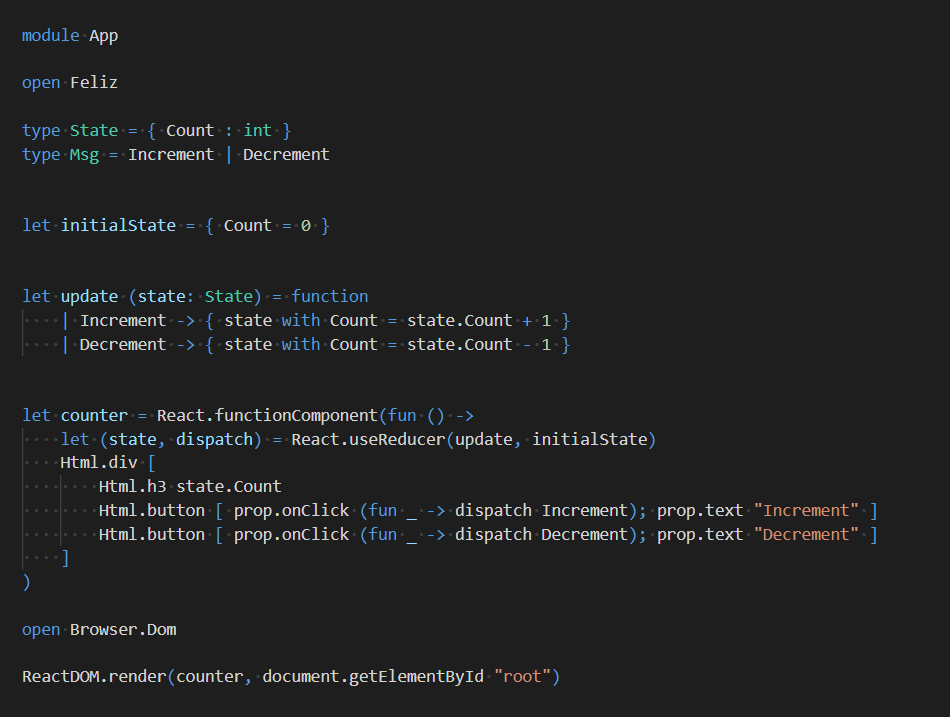Click 'Decrement' in the Msg type definition

click(286, 155)
